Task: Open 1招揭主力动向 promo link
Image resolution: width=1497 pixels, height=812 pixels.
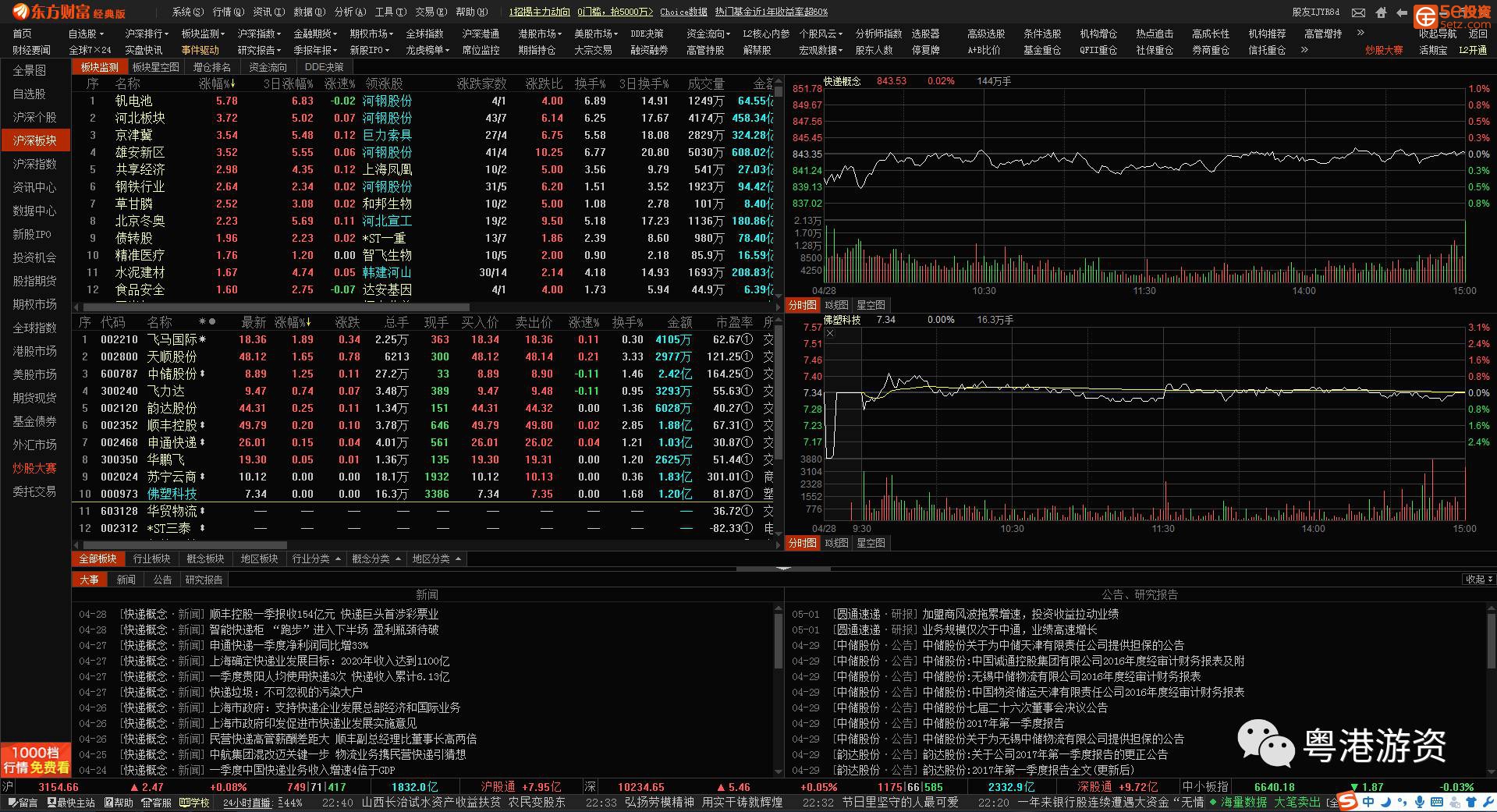Action: (x=539, y=12)
